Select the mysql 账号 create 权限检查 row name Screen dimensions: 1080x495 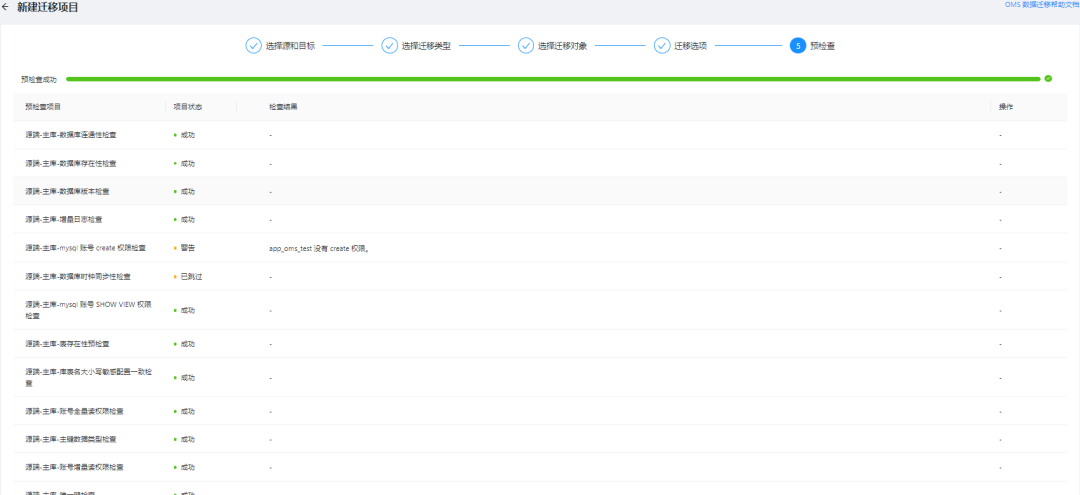(x=85, y=248)
